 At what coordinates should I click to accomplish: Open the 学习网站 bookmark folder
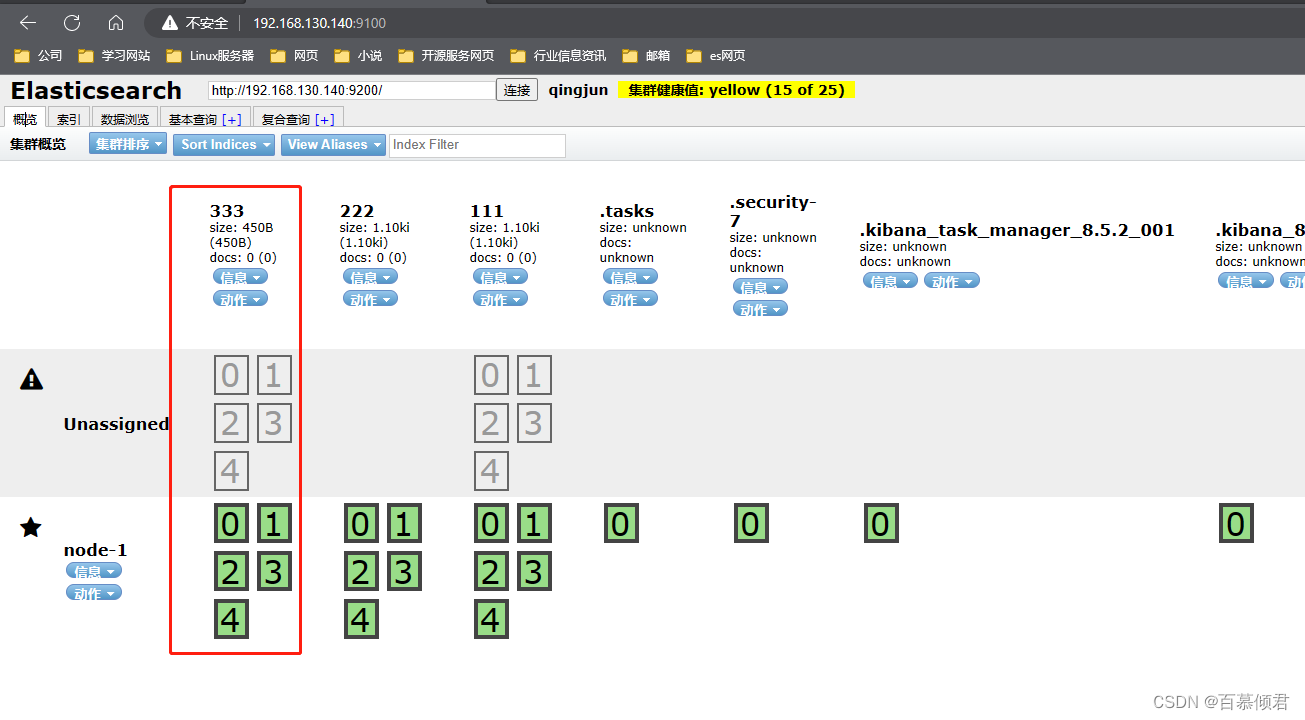[115, 56]
